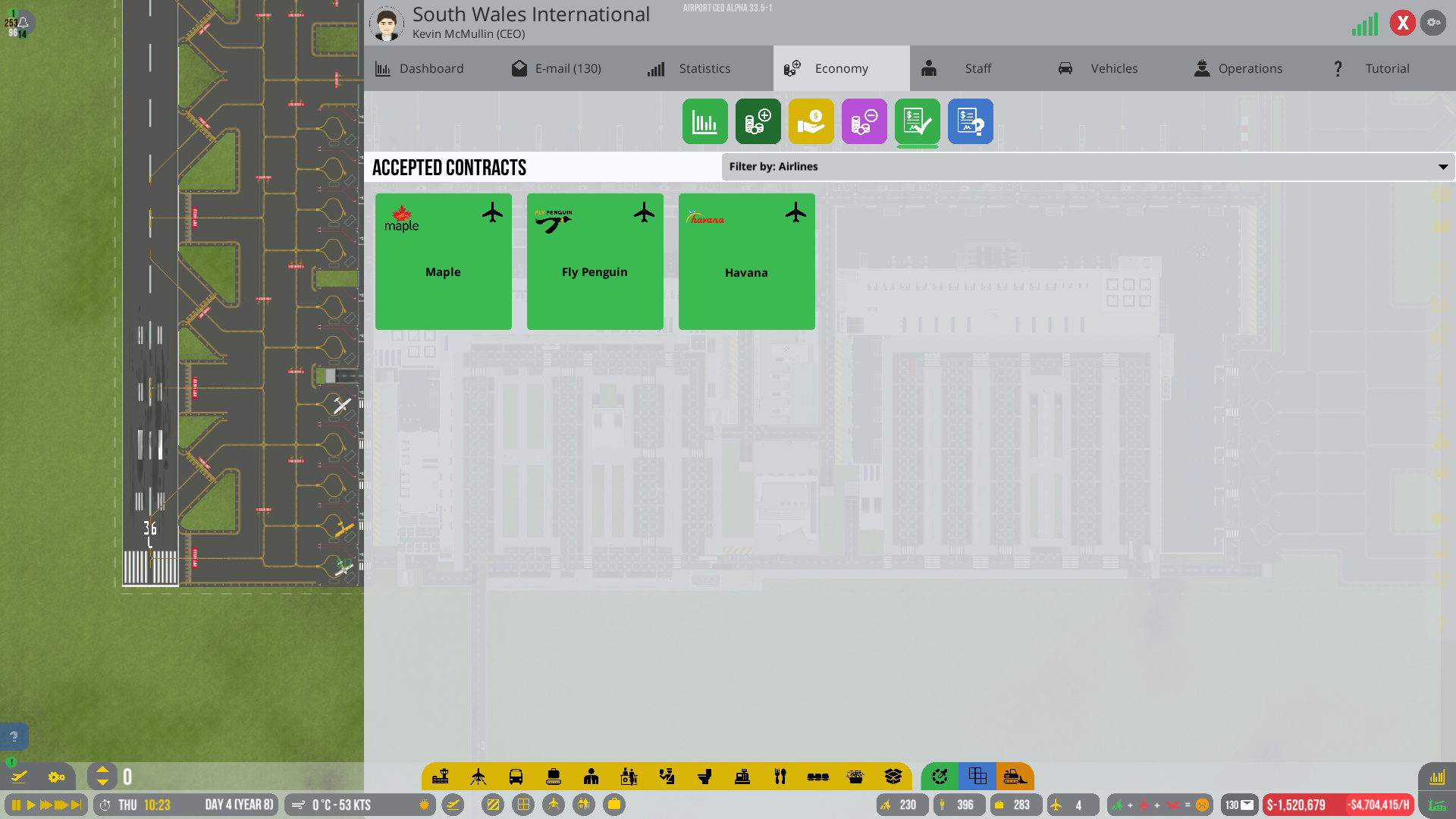1456x819 pixels.
Task: Change floor level with the arrow stepper
Action: (102, 777)
